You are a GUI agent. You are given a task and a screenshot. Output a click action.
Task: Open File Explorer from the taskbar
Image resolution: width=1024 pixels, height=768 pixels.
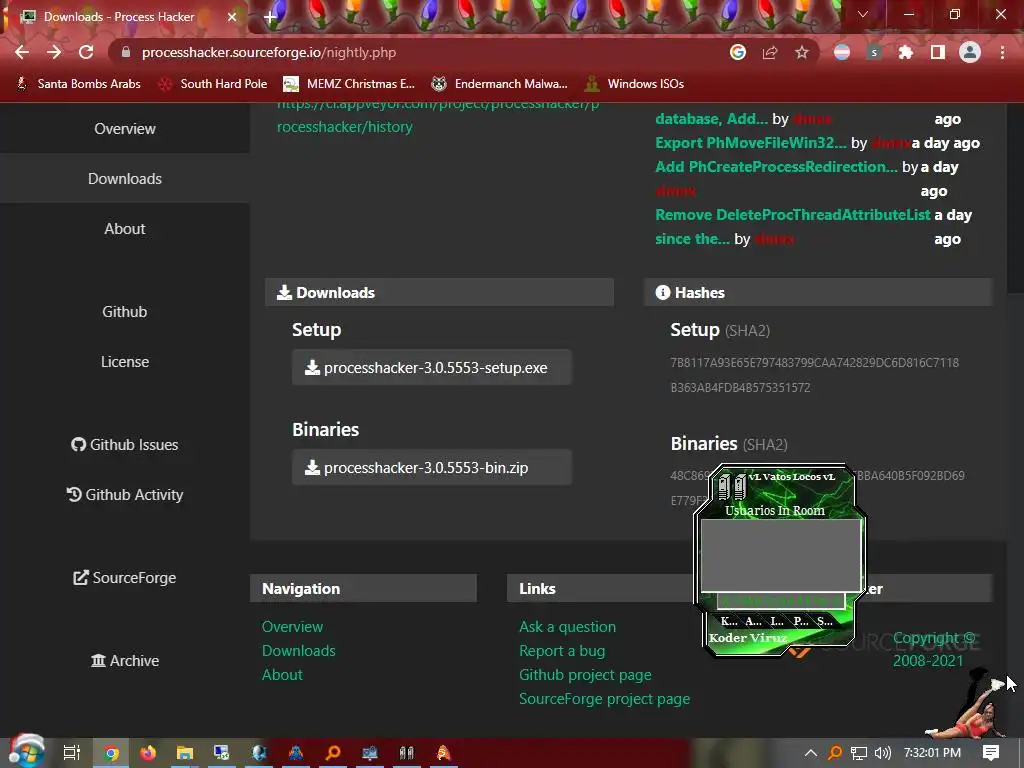(185, 753)
